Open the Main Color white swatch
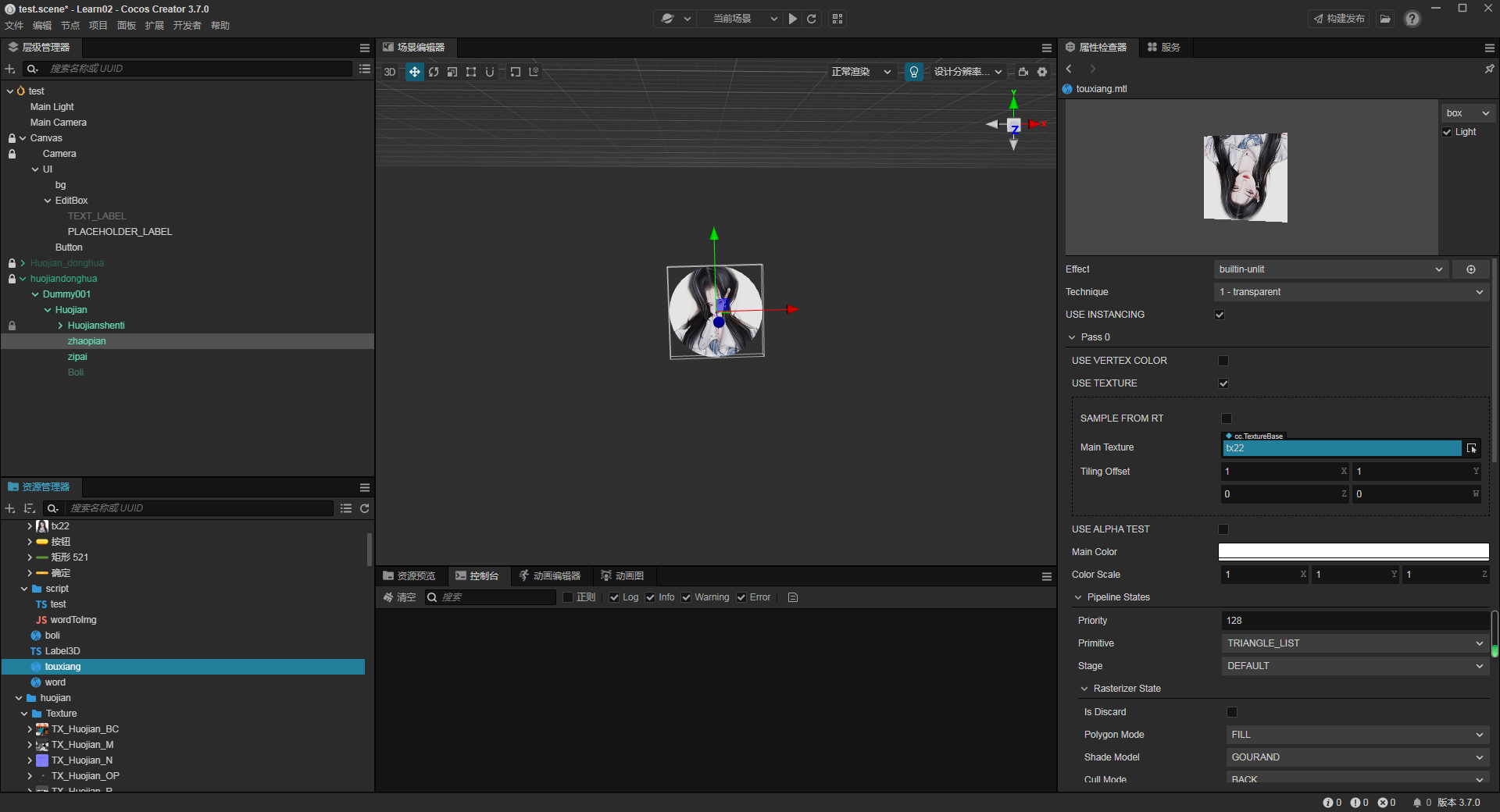 coord(1354,552)
